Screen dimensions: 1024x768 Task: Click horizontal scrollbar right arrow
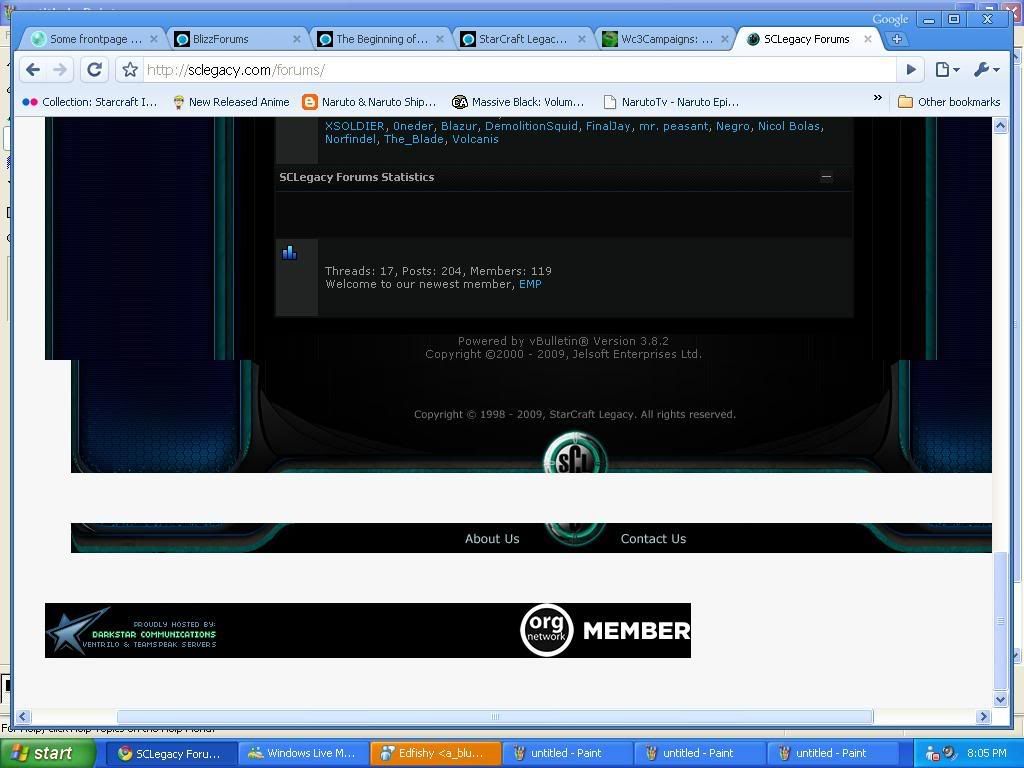984,716
